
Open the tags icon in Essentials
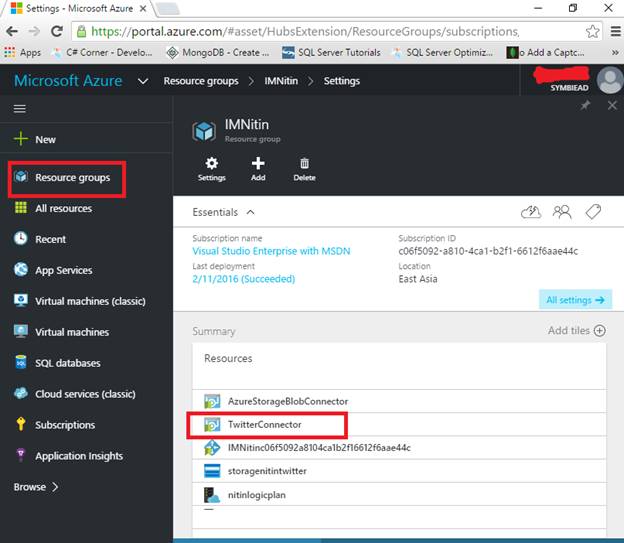[x=593, y=212]
